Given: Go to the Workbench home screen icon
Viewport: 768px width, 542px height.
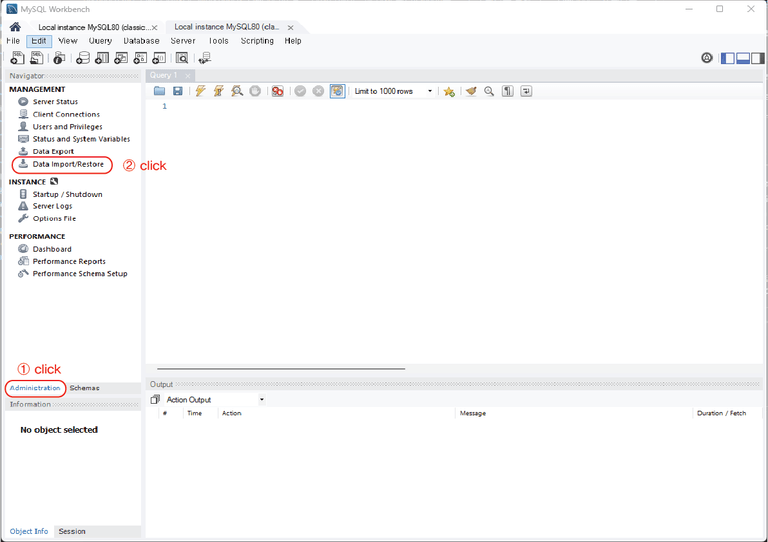Looking at the screenshot, I should 15,27.
